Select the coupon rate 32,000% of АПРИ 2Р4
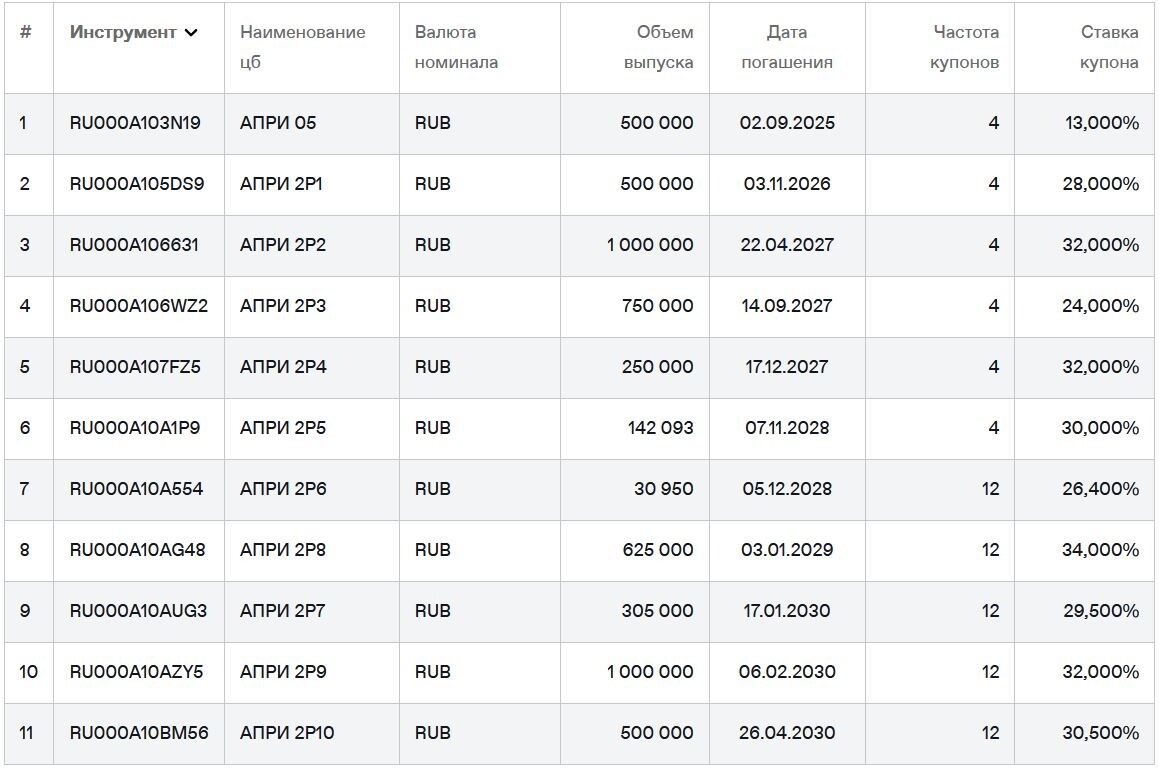The image size is (1159, 769). tap(1106, 367)
